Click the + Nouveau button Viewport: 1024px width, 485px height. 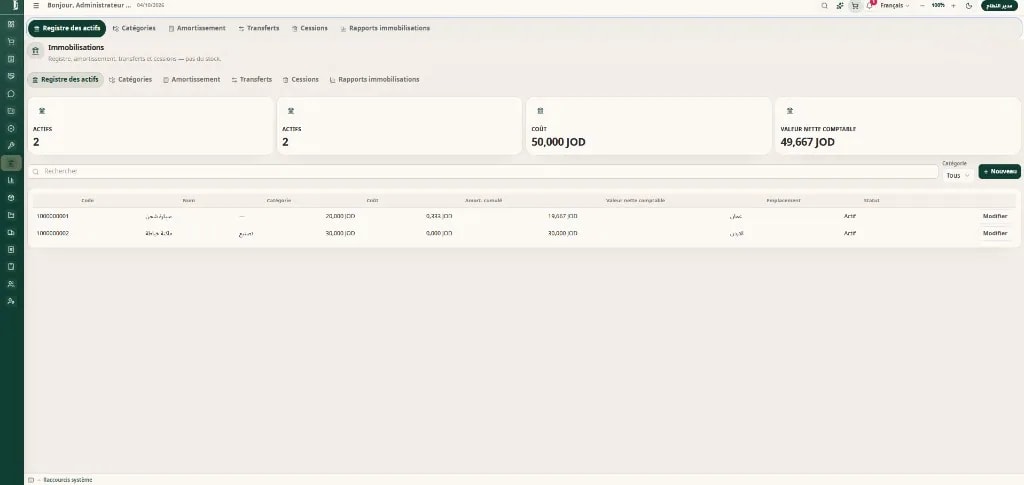click(999, 172)
